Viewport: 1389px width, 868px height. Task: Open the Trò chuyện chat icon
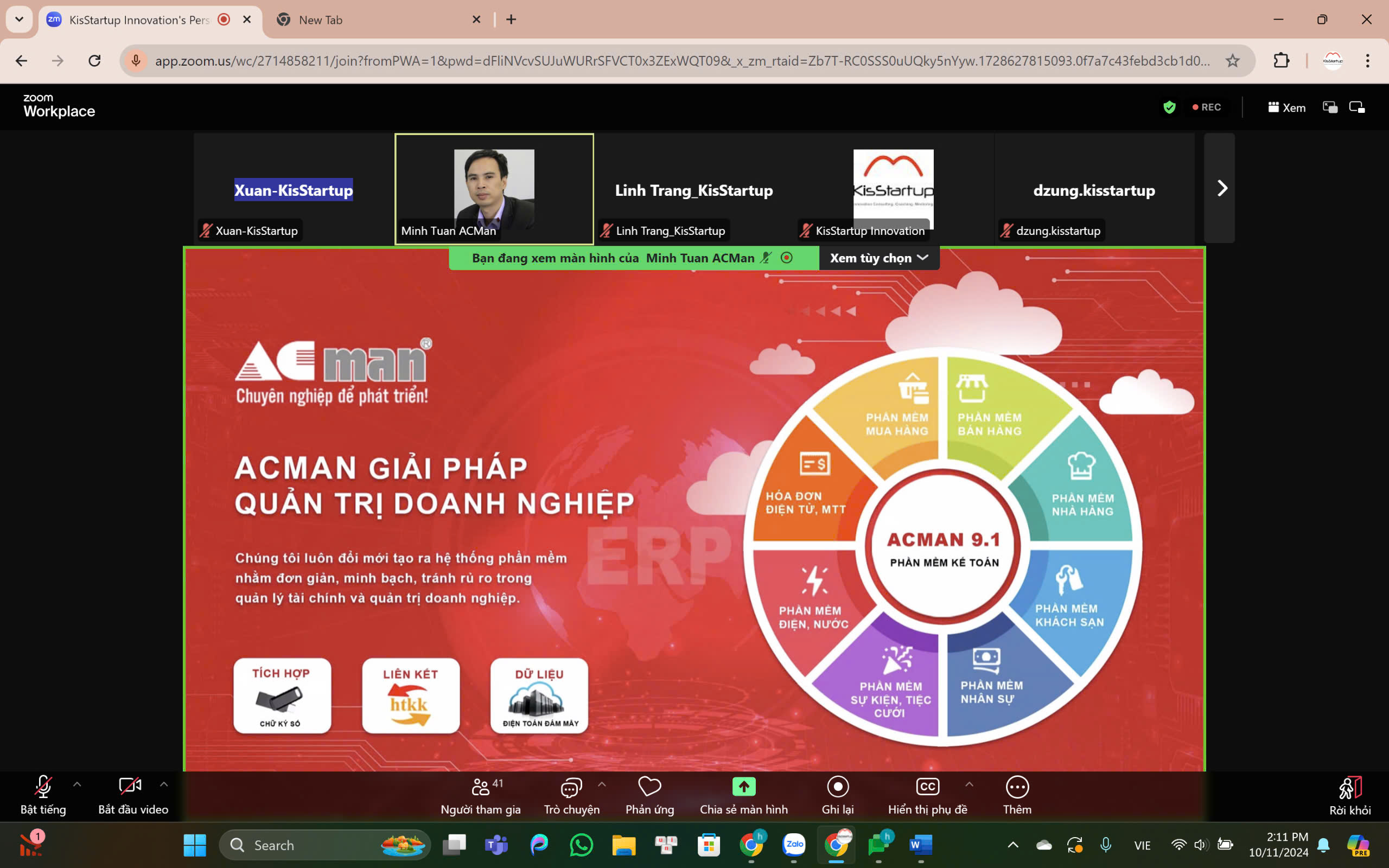(571, 788)
